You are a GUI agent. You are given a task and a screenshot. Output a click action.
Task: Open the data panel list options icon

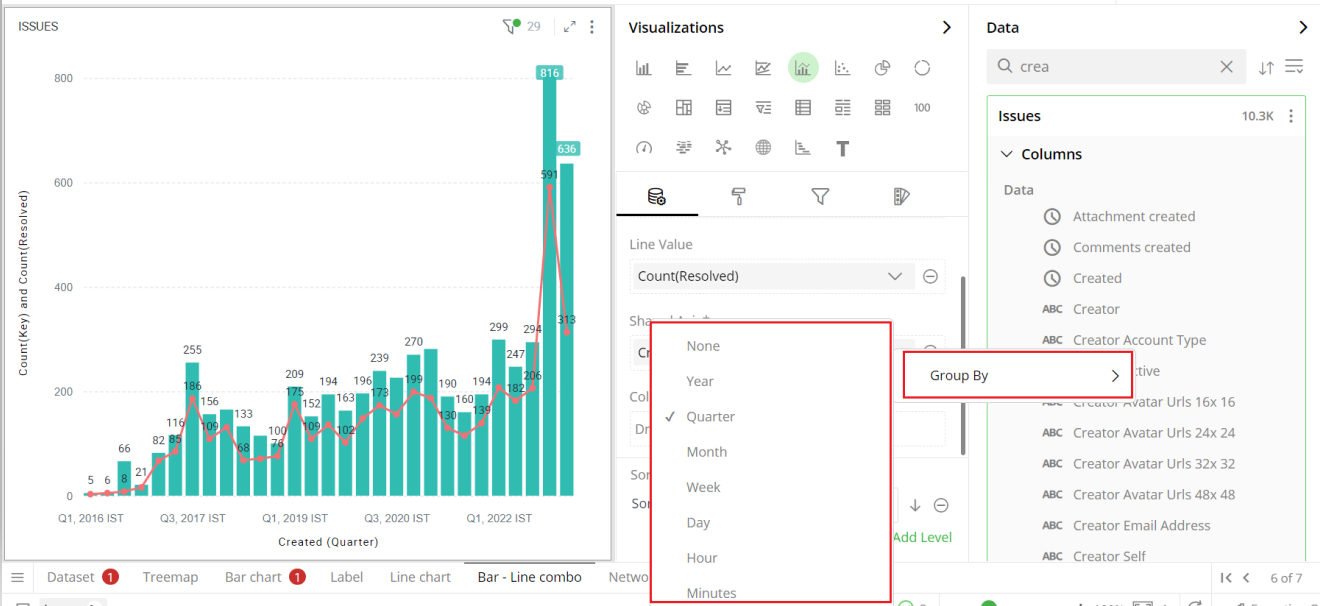[x=1294, y=67]
